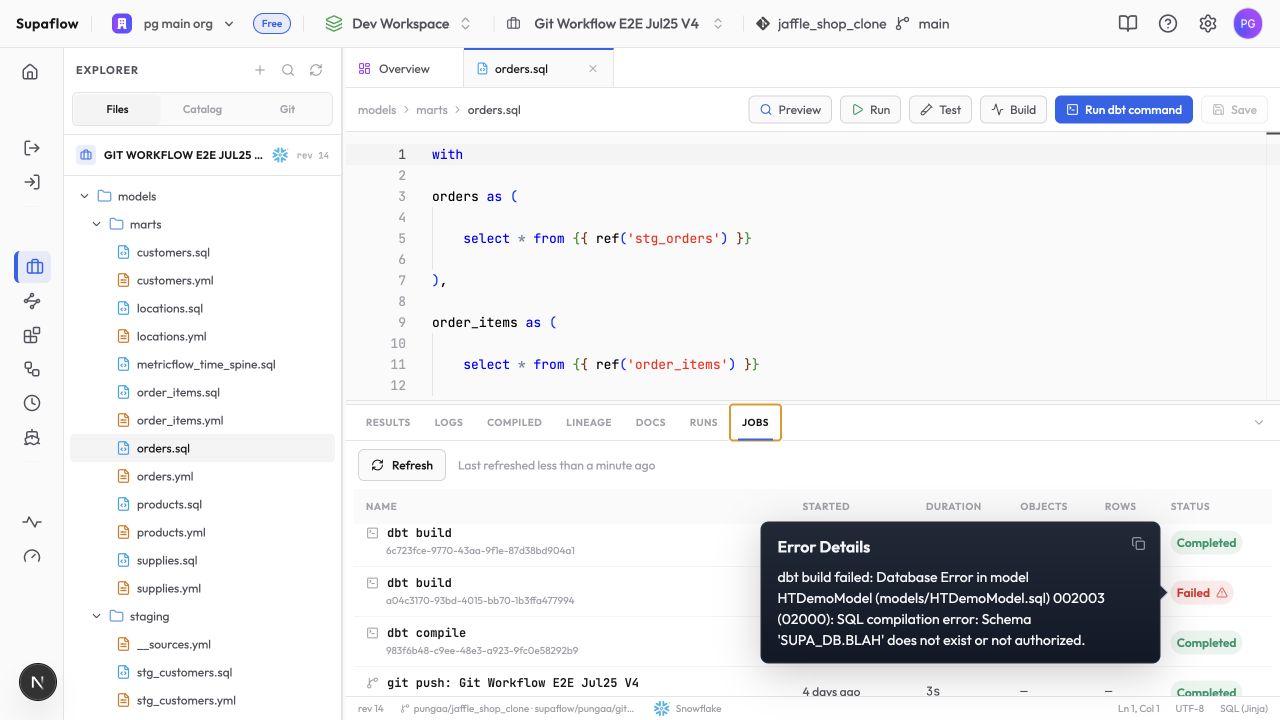Open the pg main org switcher dropdown
This screenshot has height=720, width=1280.
172,23
